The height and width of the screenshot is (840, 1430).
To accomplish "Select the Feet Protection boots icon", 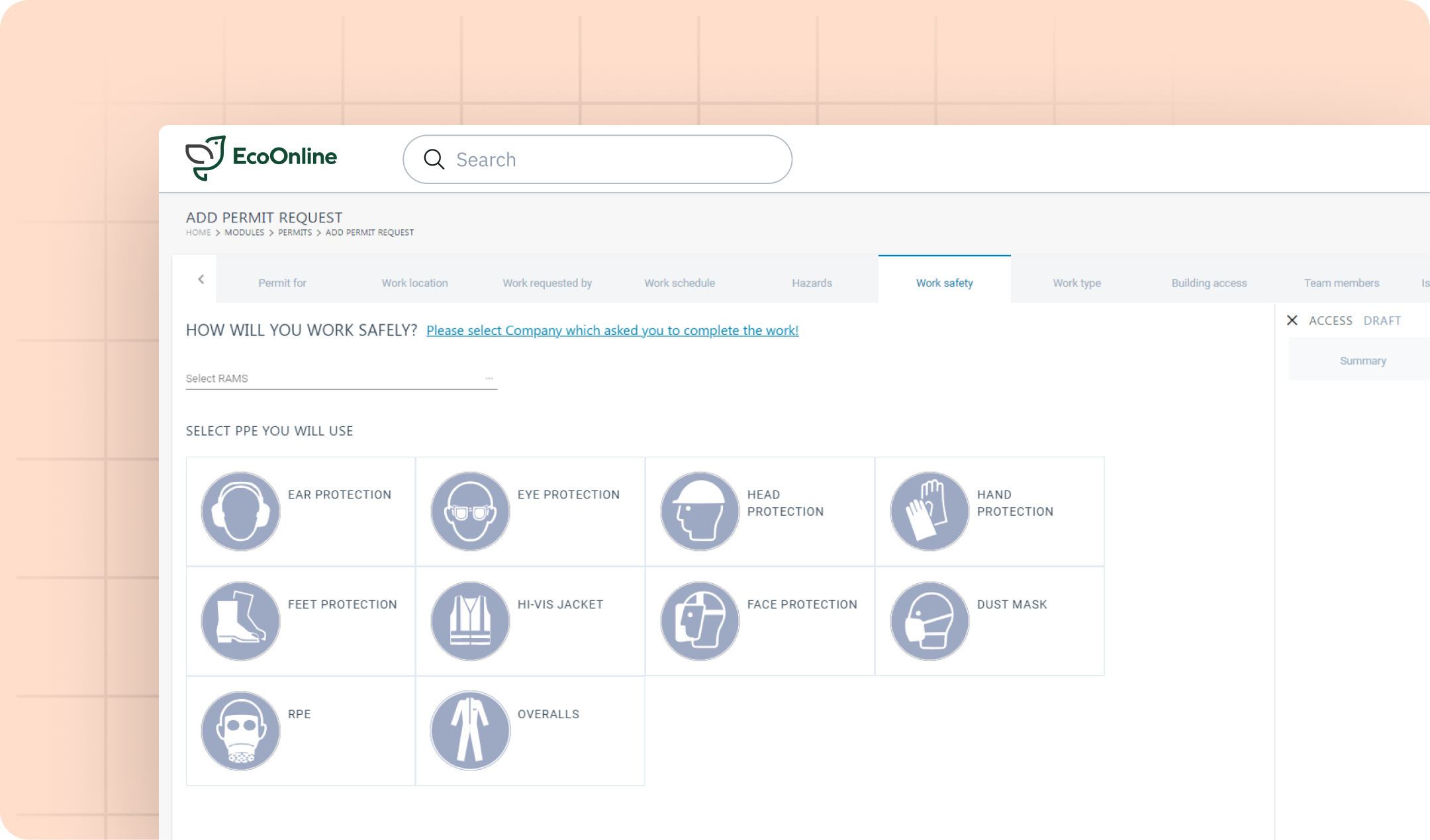I will [x=240, y=621].
